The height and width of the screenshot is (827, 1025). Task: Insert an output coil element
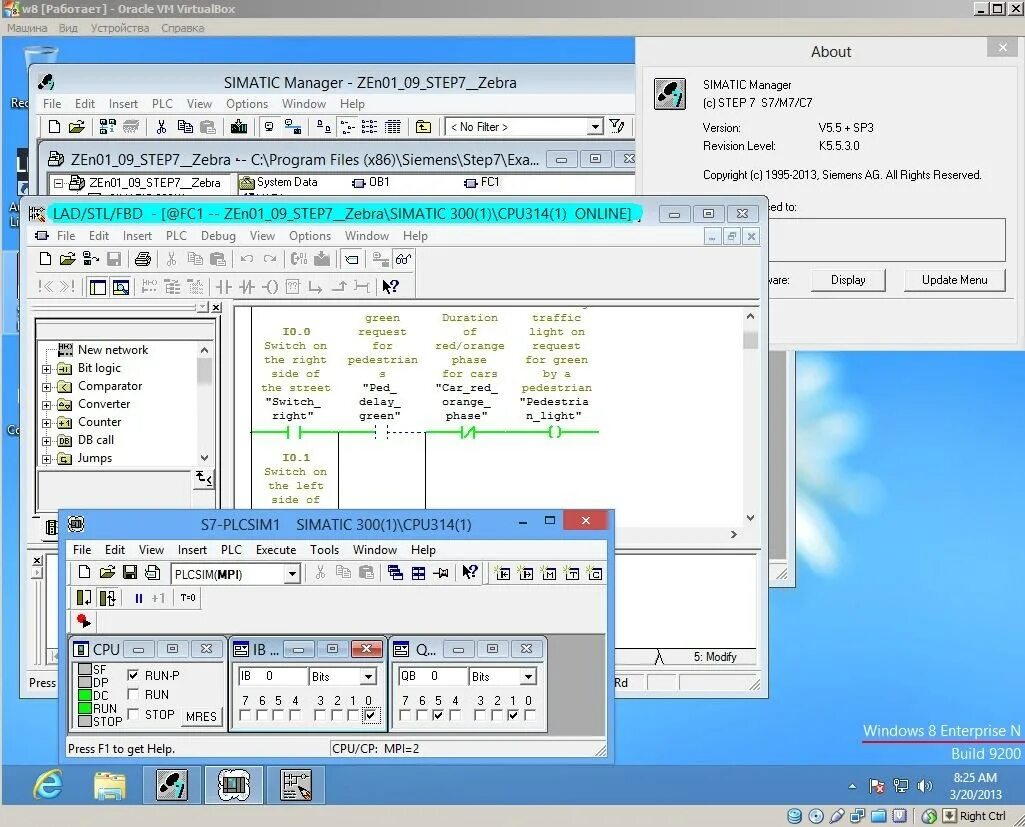click(x=270, y=286)
